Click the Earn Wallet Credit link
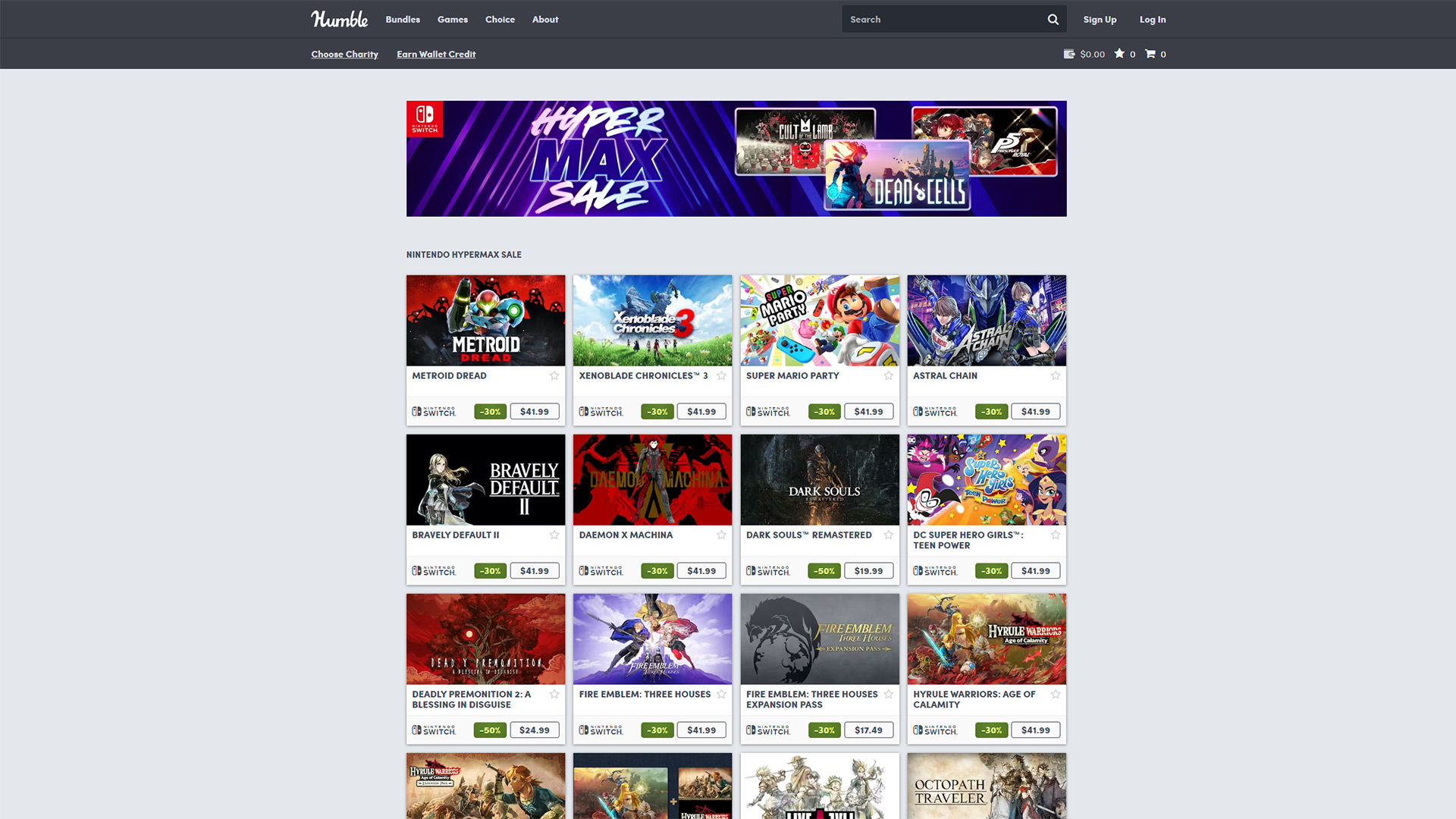The height and width of the screenshot is (819, 1456). [x=436, y=53]
